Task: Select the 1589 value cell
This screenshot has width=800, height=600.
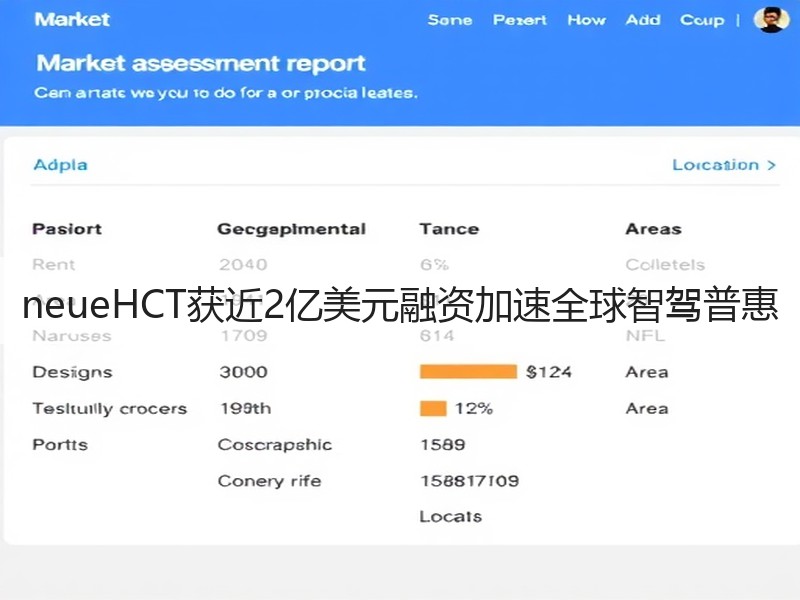Action: [442, 444]
